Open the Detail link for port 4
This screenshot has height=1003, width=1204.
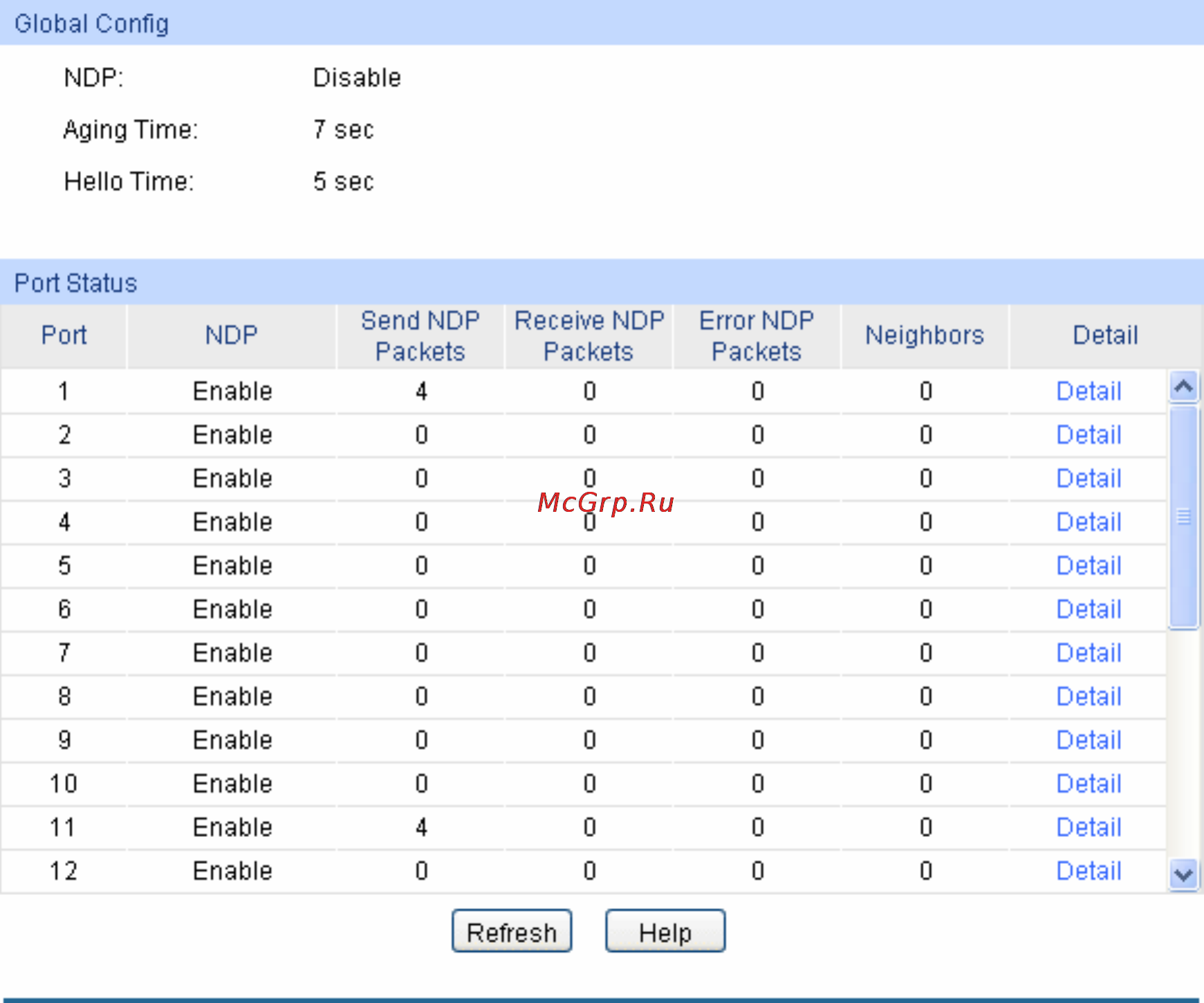1089,522
